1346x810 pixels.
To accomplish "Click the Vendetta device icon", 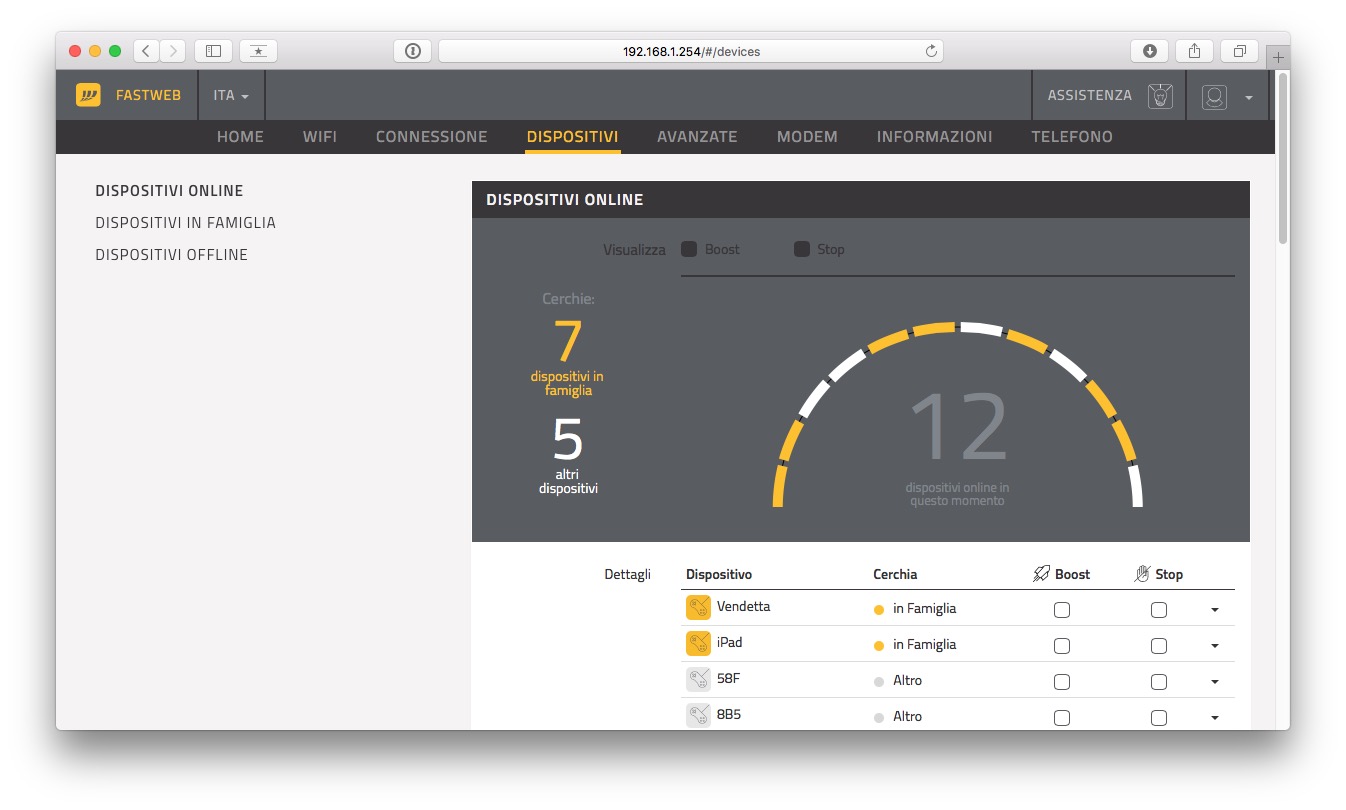I will (698, 607).
